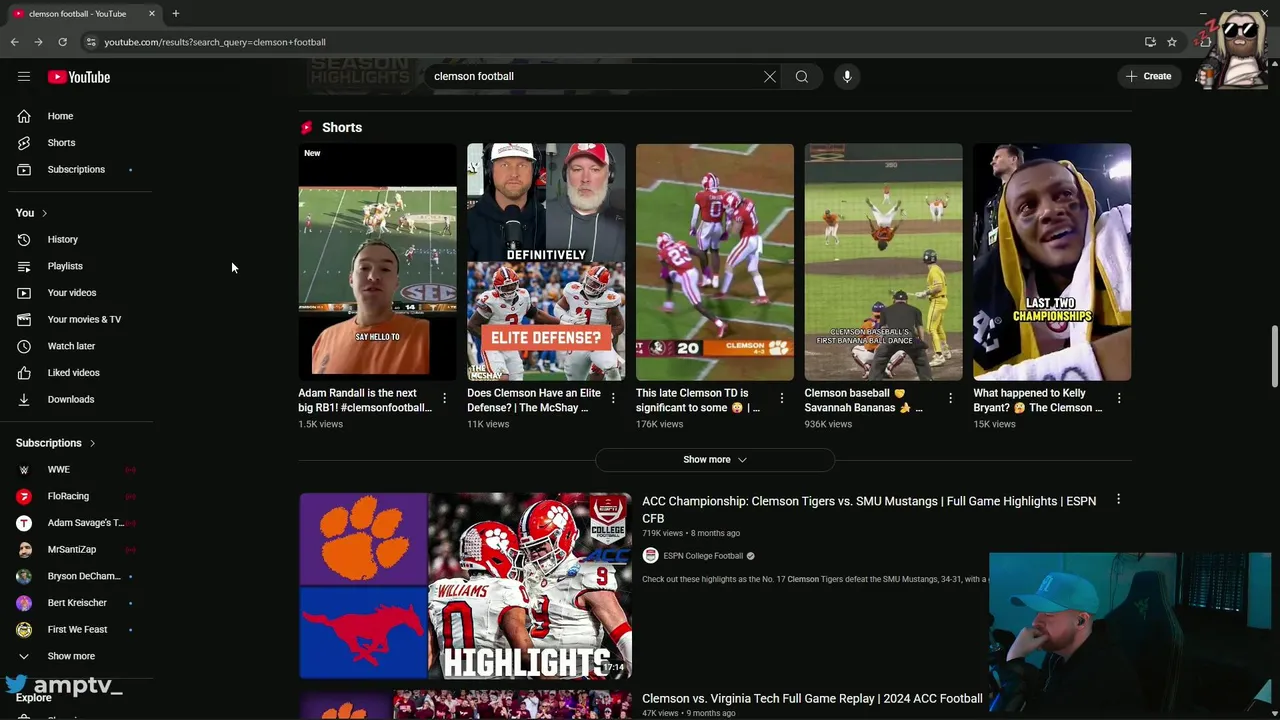Click install app icon in address bar
This screenshot has height=720, width=1280.
1150,42
